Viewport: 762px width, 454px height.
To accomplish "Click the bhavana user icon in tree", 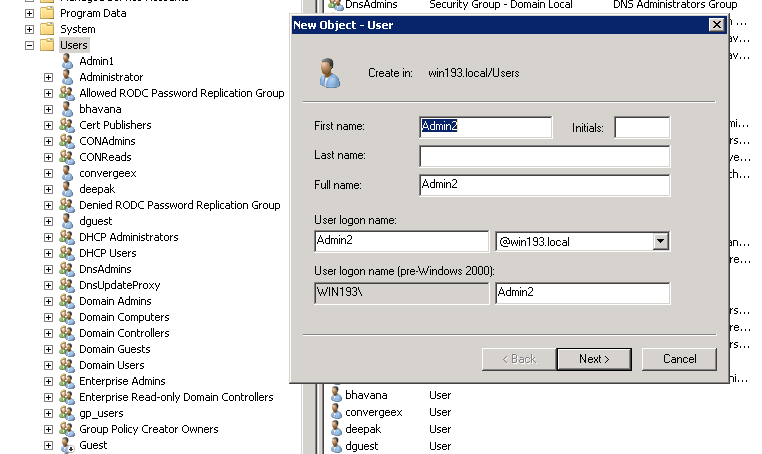I will coord(67,109).
